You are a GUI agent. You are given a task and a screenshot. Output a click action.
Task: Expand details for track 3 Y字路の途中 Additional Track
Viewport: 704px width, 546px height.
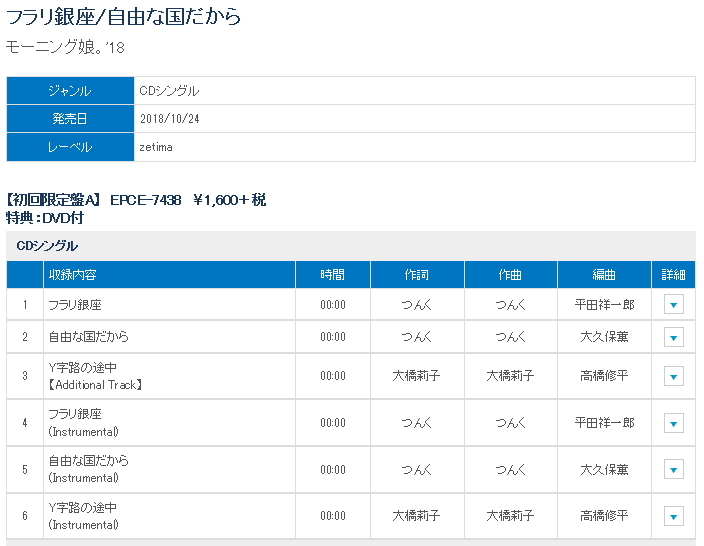[x=673, y=376]
